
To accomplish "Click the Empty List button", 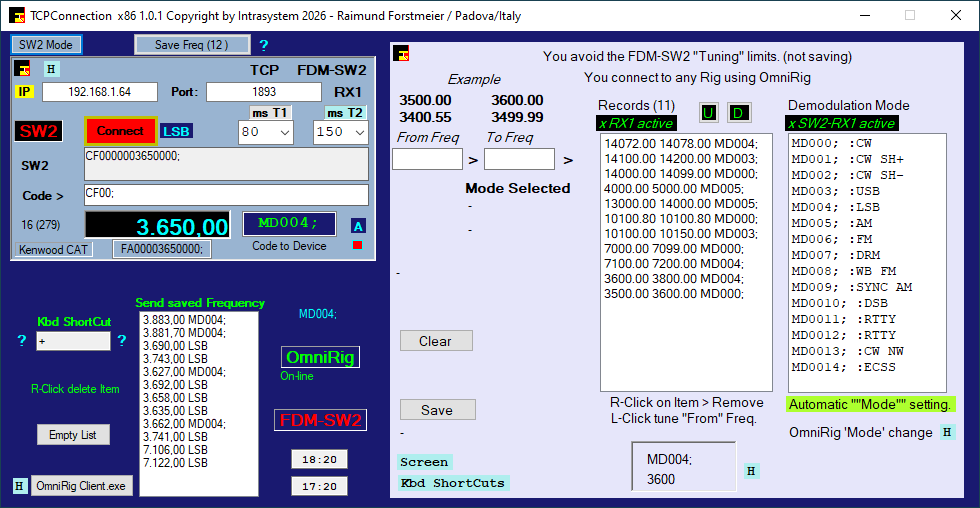I will [73, 435].
